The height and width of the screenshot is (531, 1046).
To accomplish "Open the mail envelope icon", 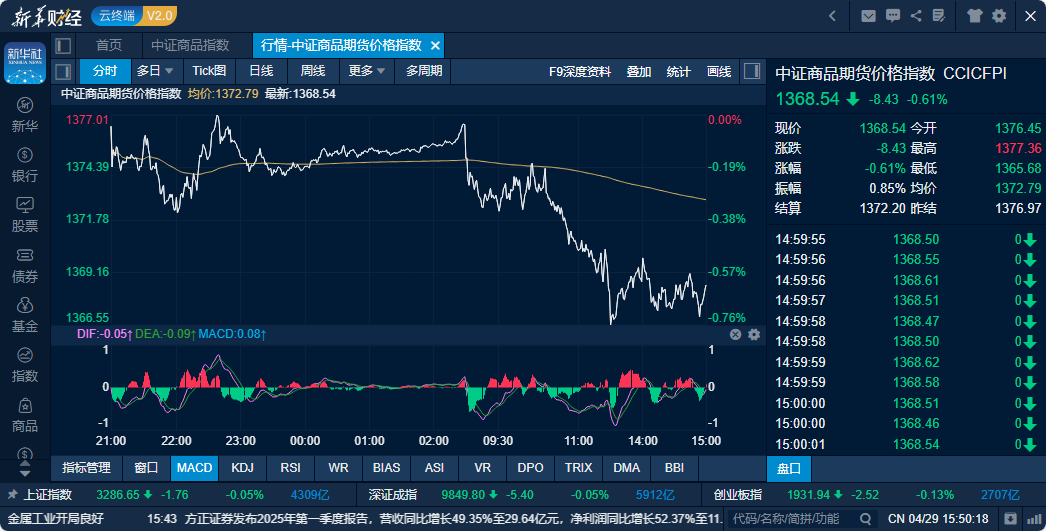I will (868, 16).
